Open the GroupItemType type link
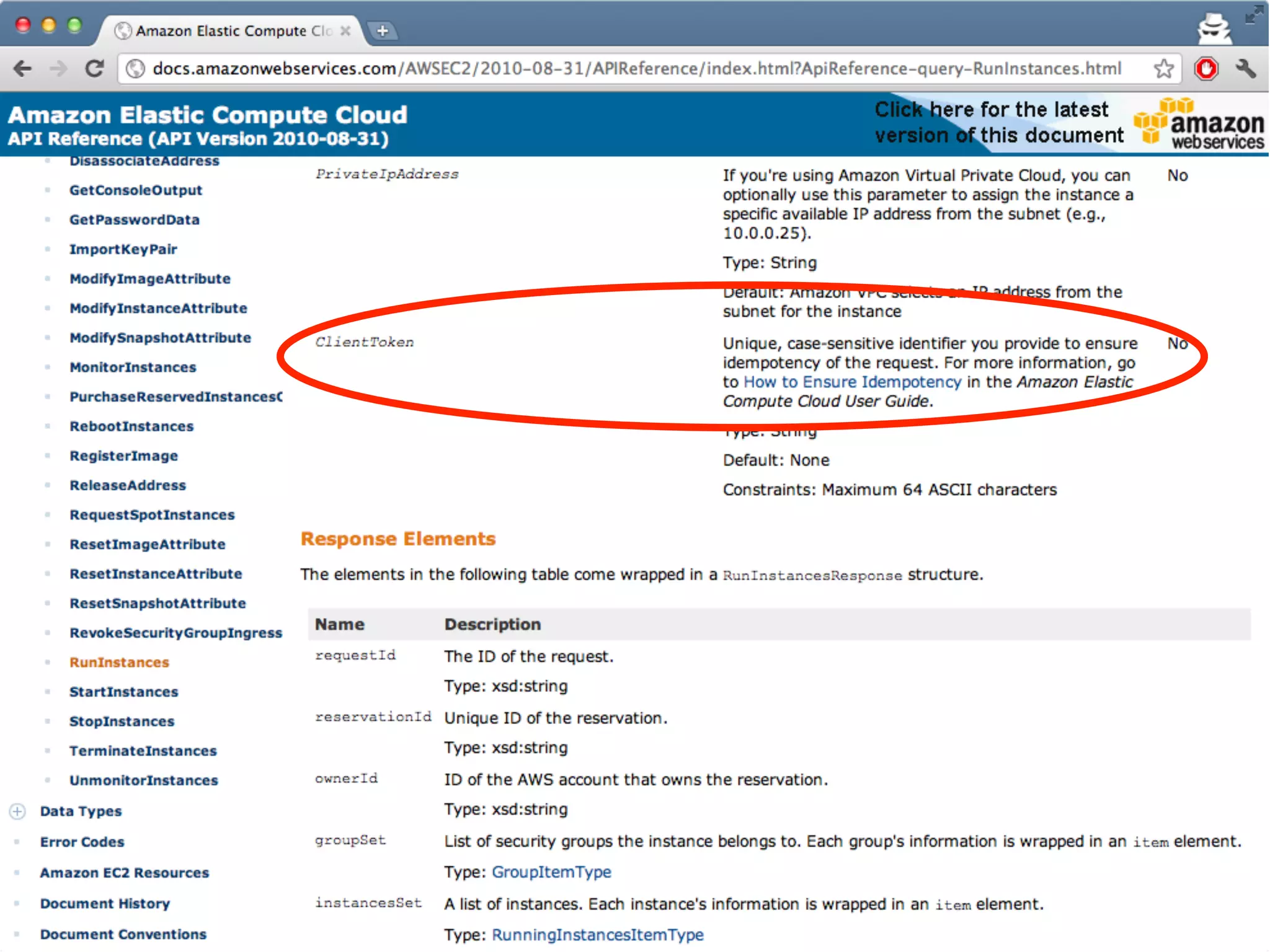The width and height of the screenshot is (1270, 952). tap(551, 872)
